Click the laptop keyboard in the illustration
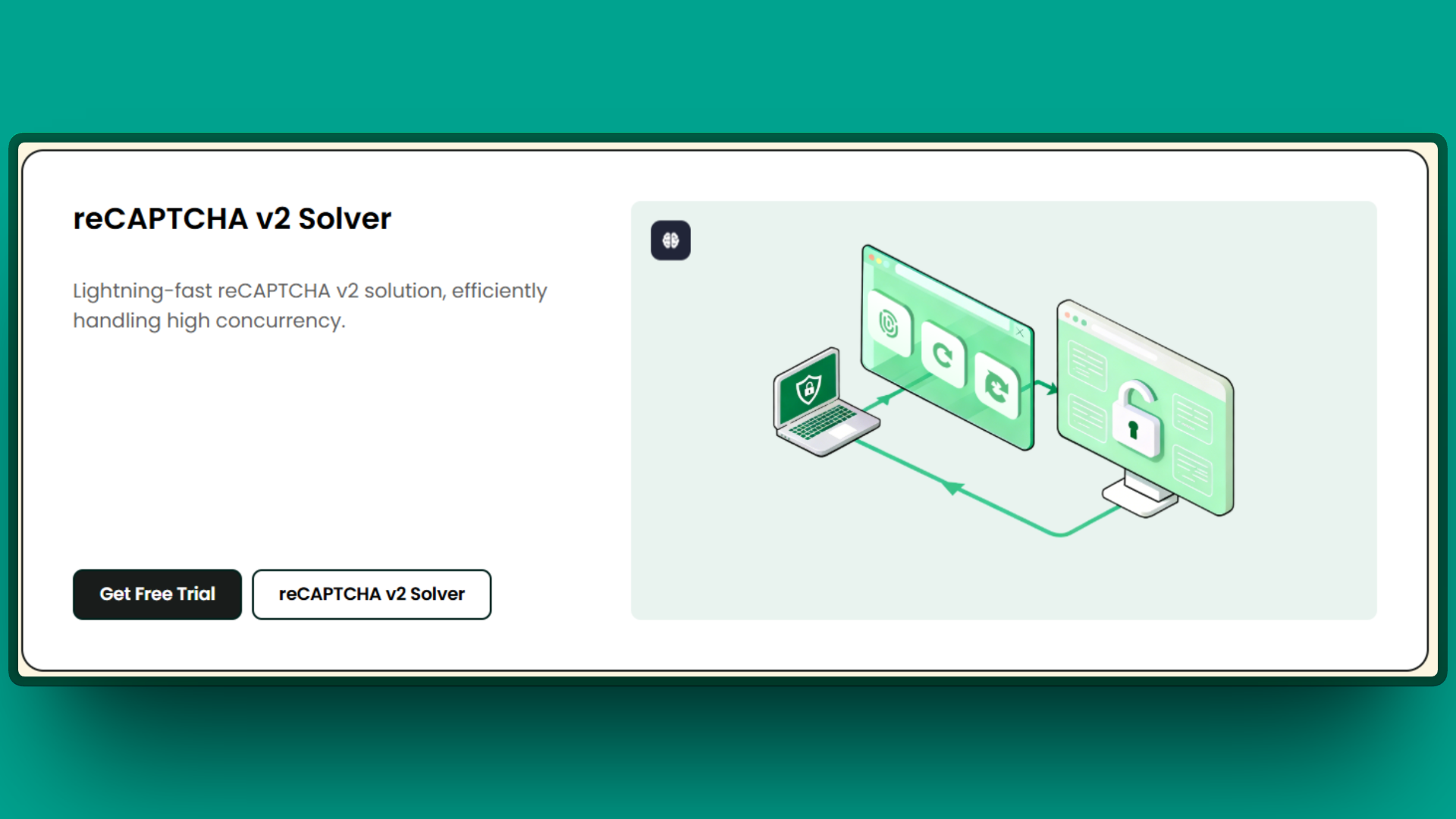 point(821,421)
